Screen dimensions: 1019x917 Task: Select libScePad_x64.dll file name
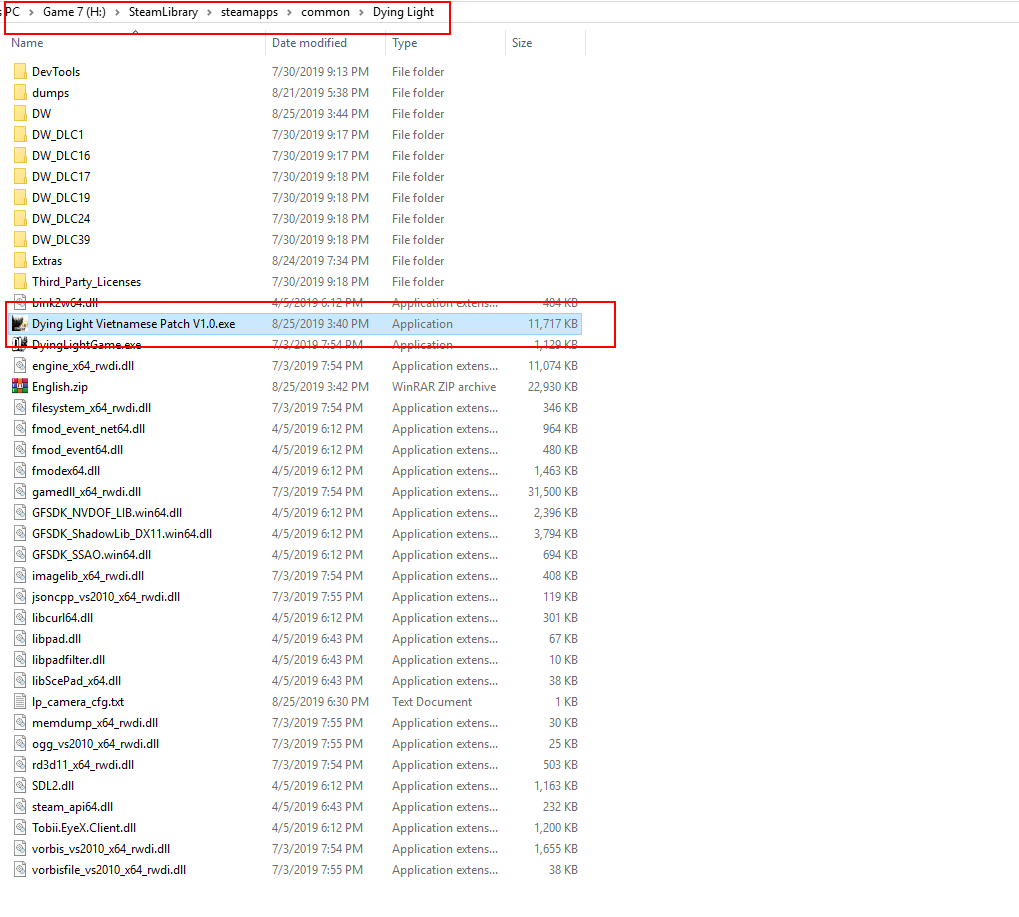click(77, 680)
